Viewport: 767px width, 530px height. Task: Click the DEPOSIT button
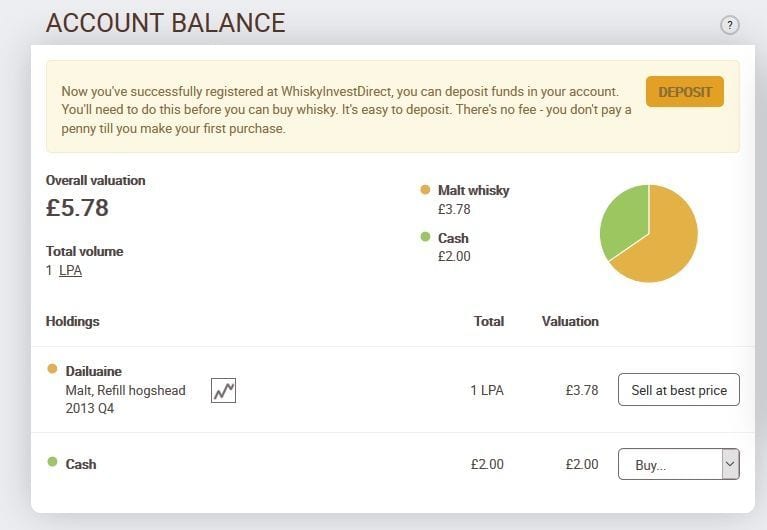point(684,92)
